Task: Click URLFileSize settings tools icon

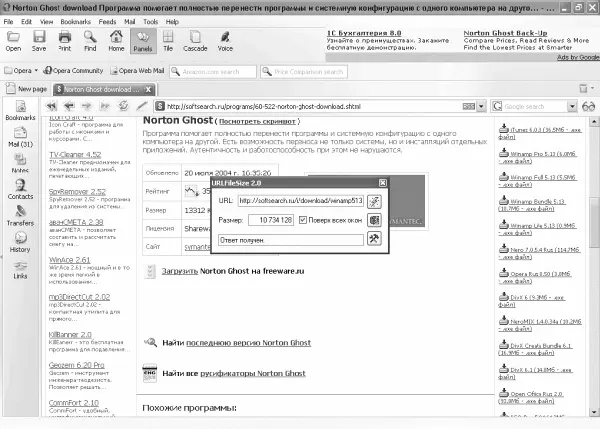Action: tap(374, 238)
